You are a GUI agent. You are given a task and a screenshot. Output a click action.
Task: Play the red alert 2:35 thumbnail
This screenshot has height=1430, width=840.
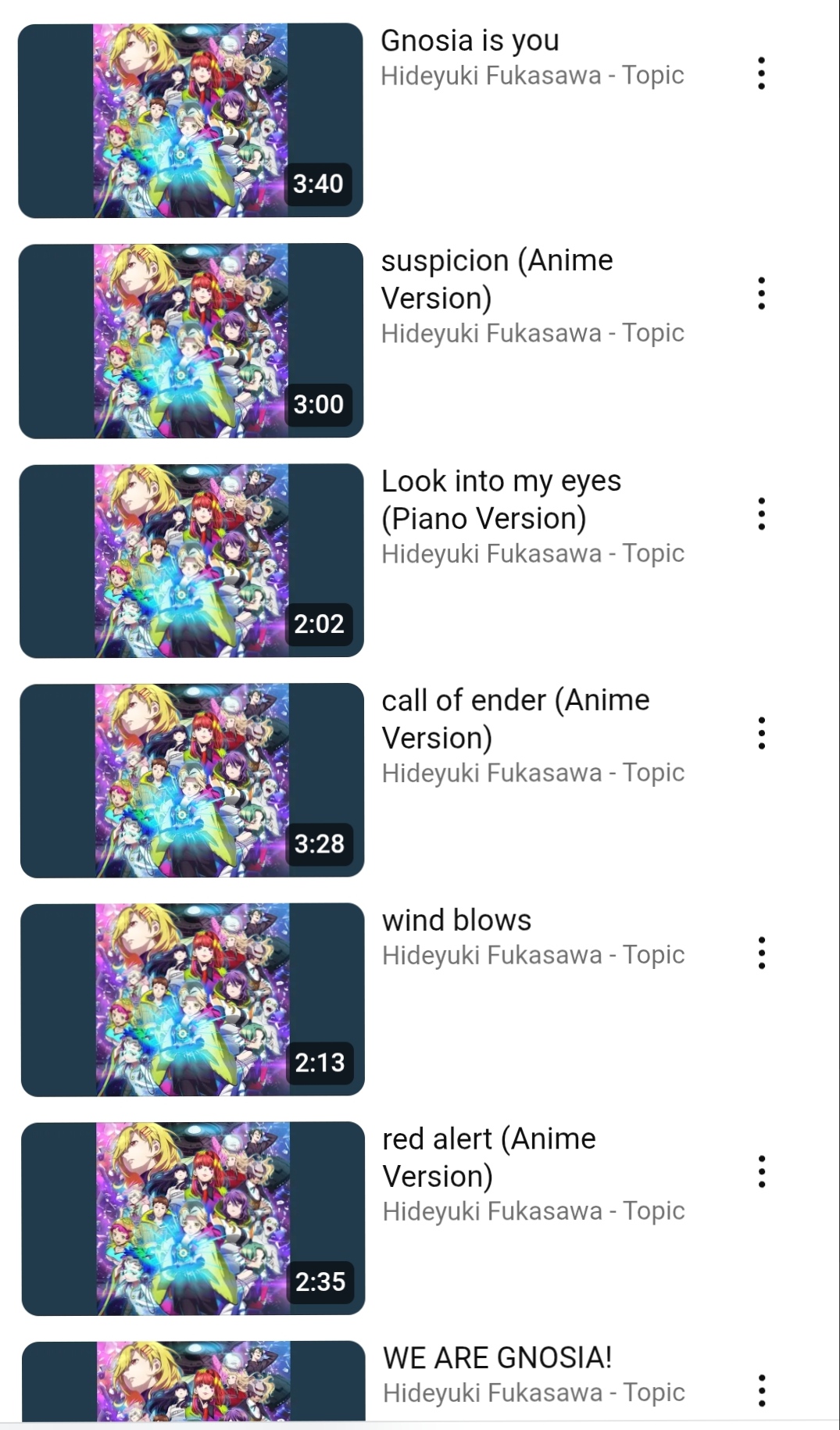pos(193,1219)
